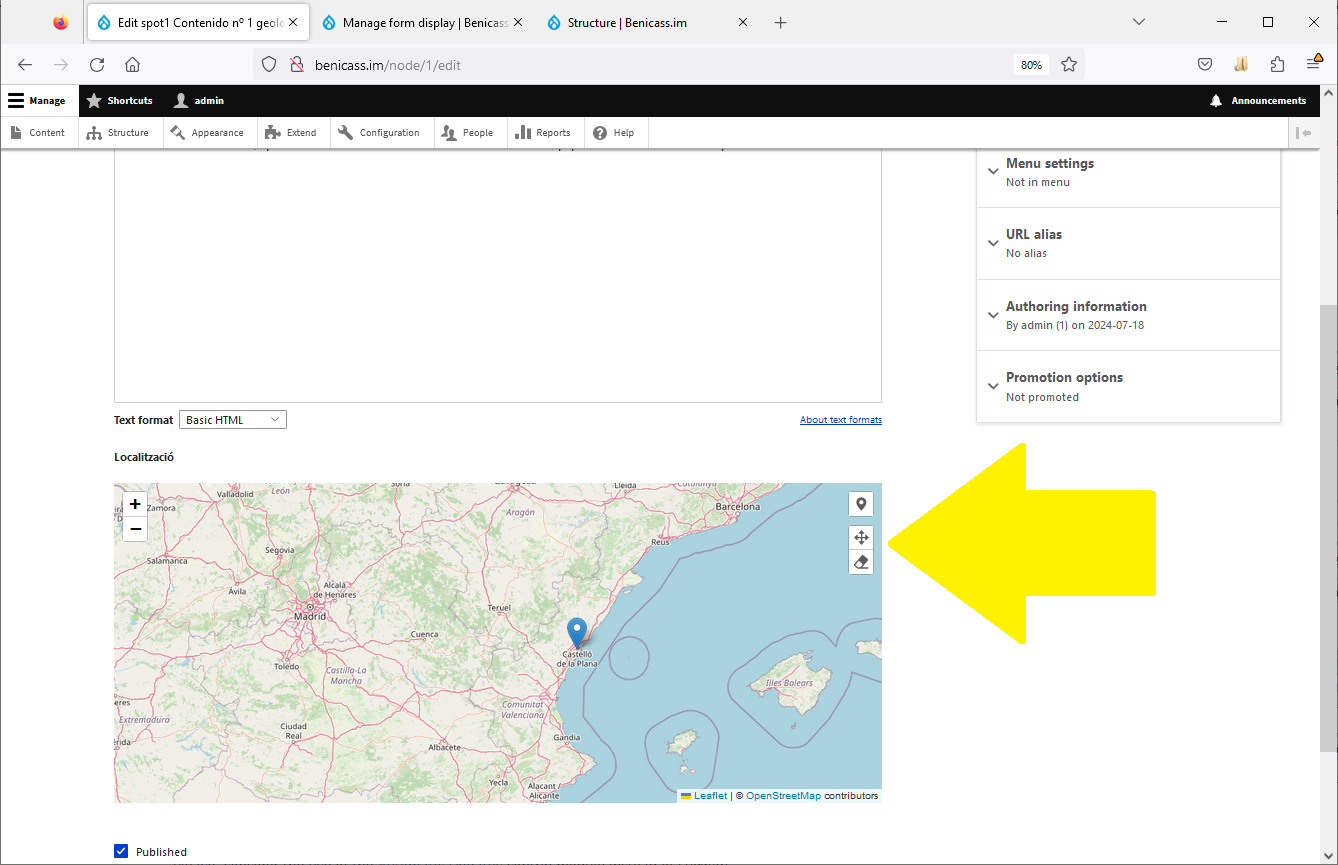Click the Illes Balears label on map

(789, 684)
